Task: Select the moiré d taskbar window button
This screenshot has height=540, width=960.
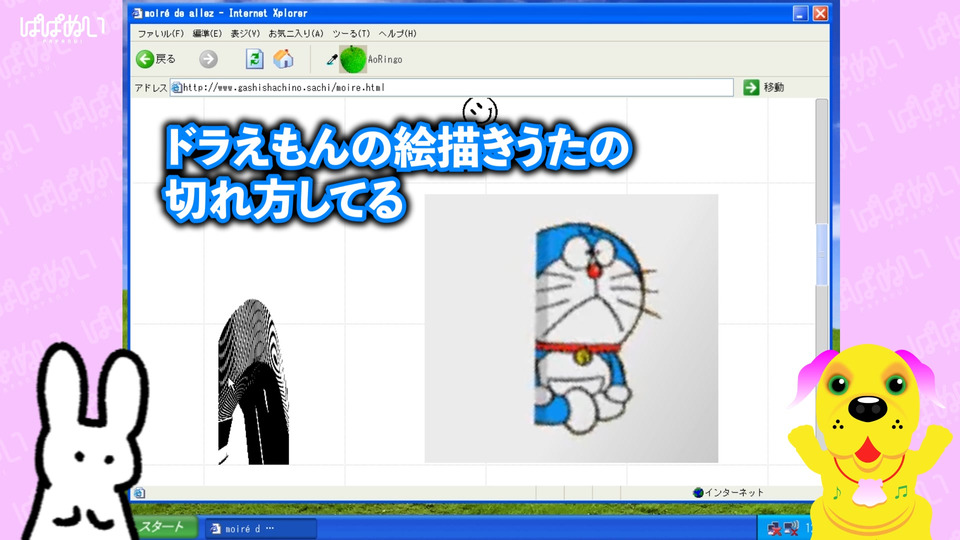Action: pyautogui.click(x=260, y=528)
